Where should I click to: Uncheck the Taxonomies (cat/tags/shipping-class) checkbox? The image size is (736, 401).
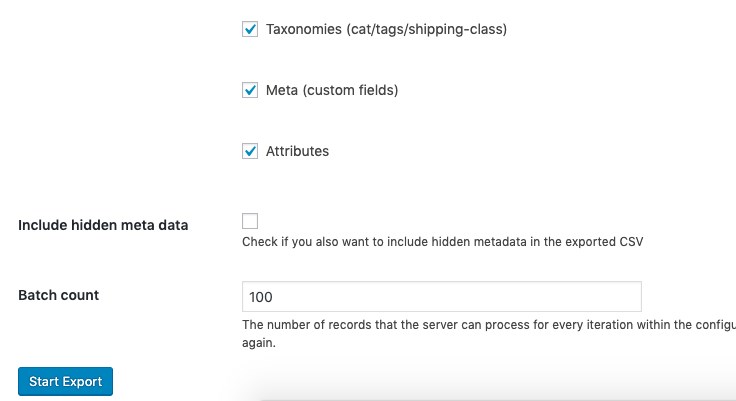coord(250,29)
